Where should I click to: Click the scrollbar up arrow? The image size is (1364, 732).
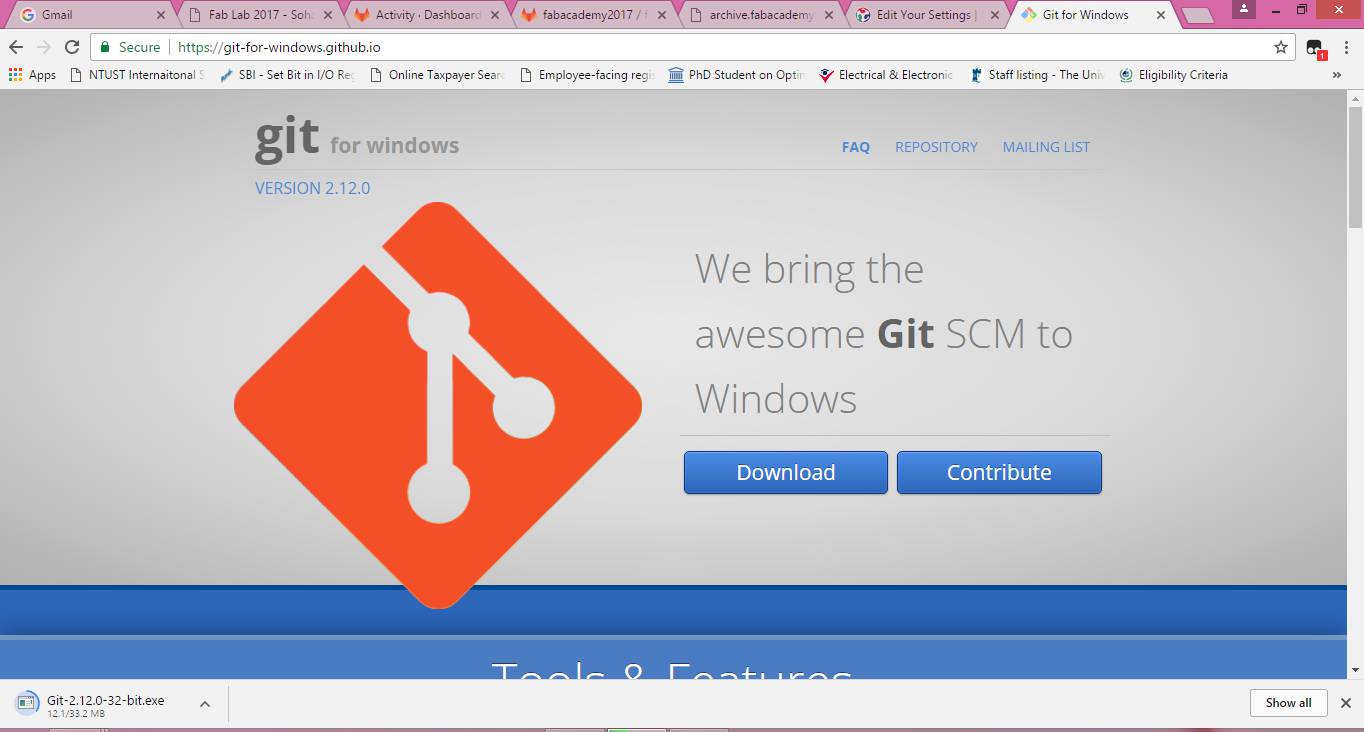[x=1356, y=98]
